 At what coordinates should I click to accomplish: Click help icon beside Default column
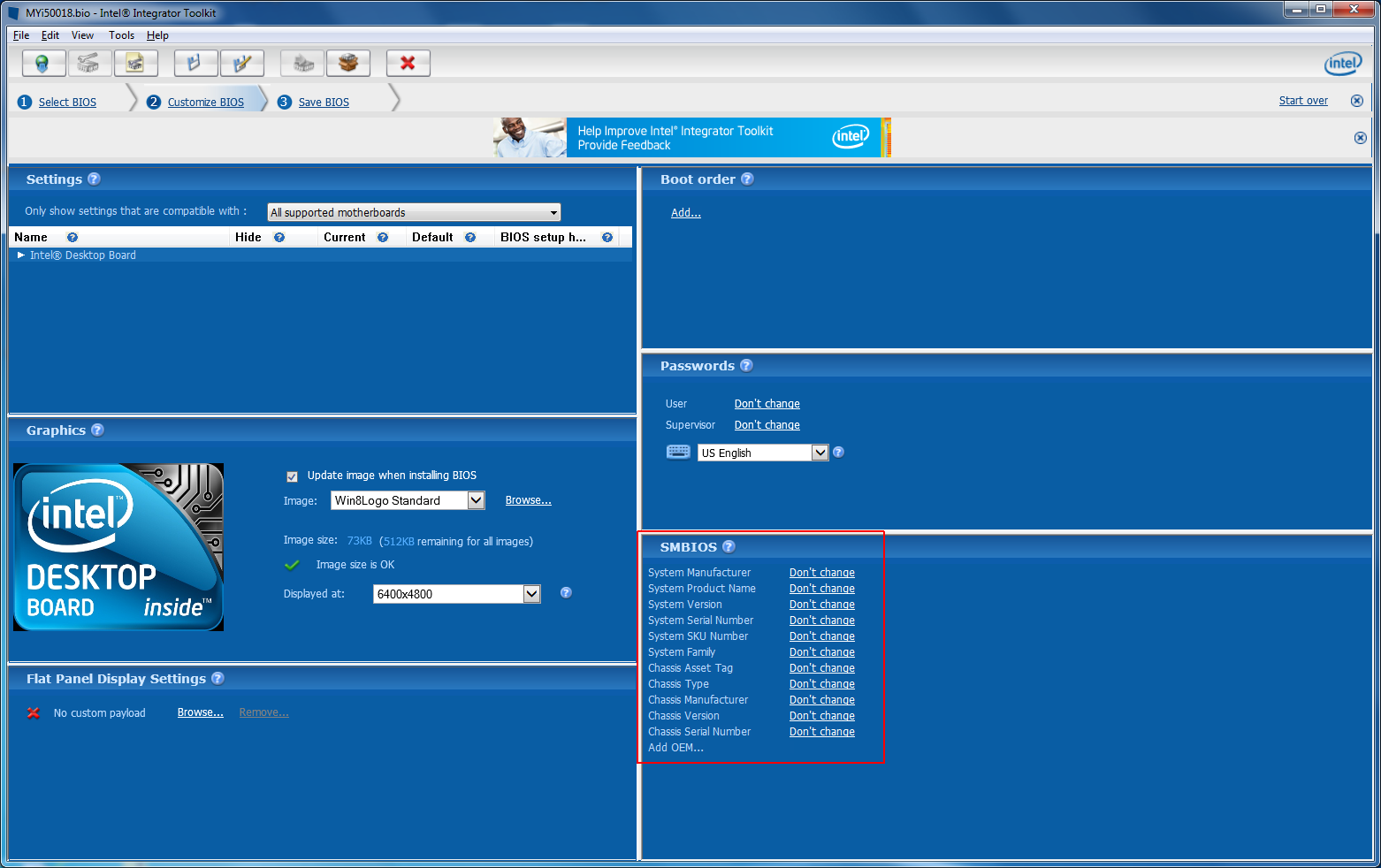(x=470, y=237)
